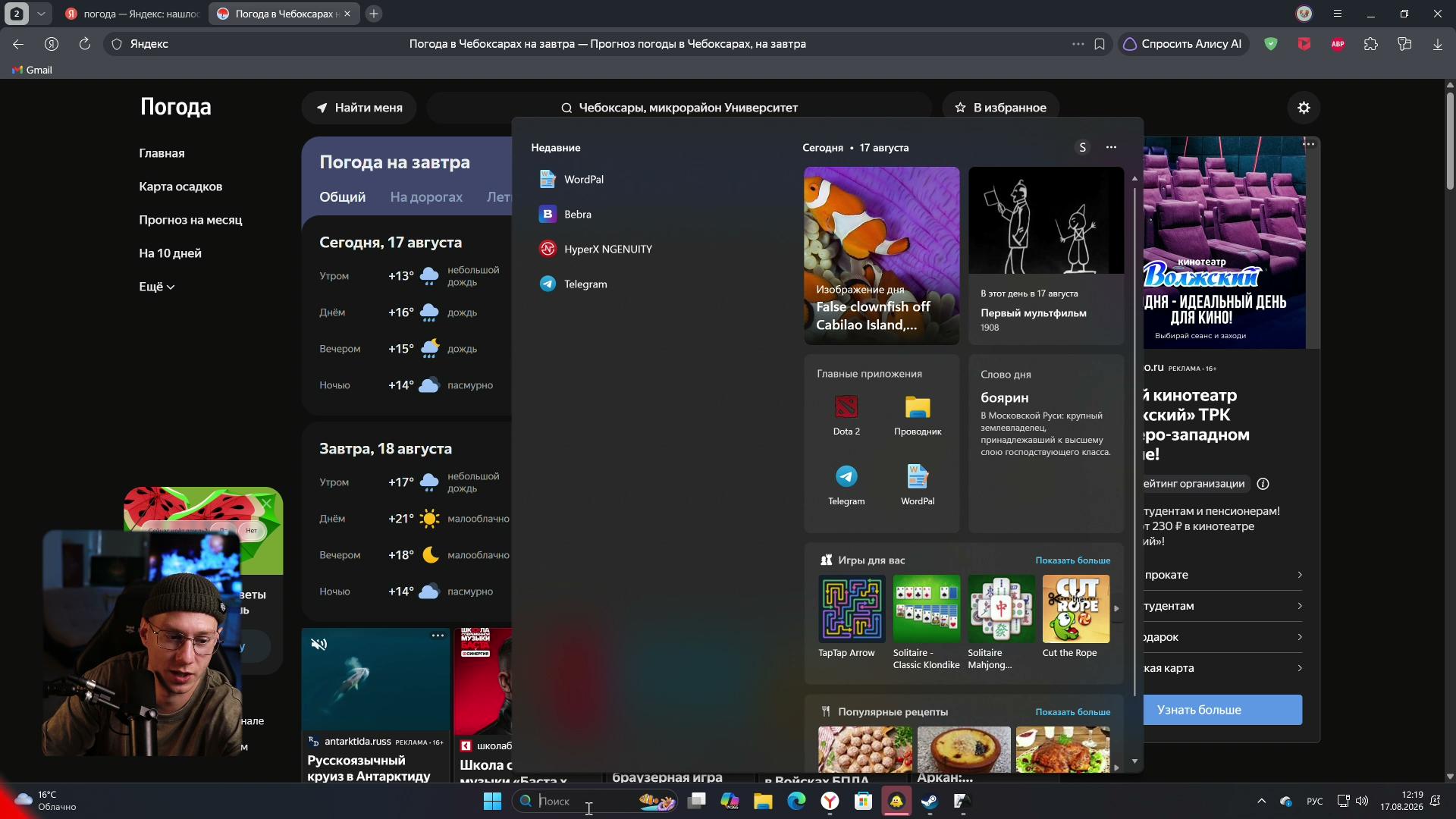The image size is (1456, 819).
Task: Open the browser extensions puzzle icon
Action: (1371, 44)
